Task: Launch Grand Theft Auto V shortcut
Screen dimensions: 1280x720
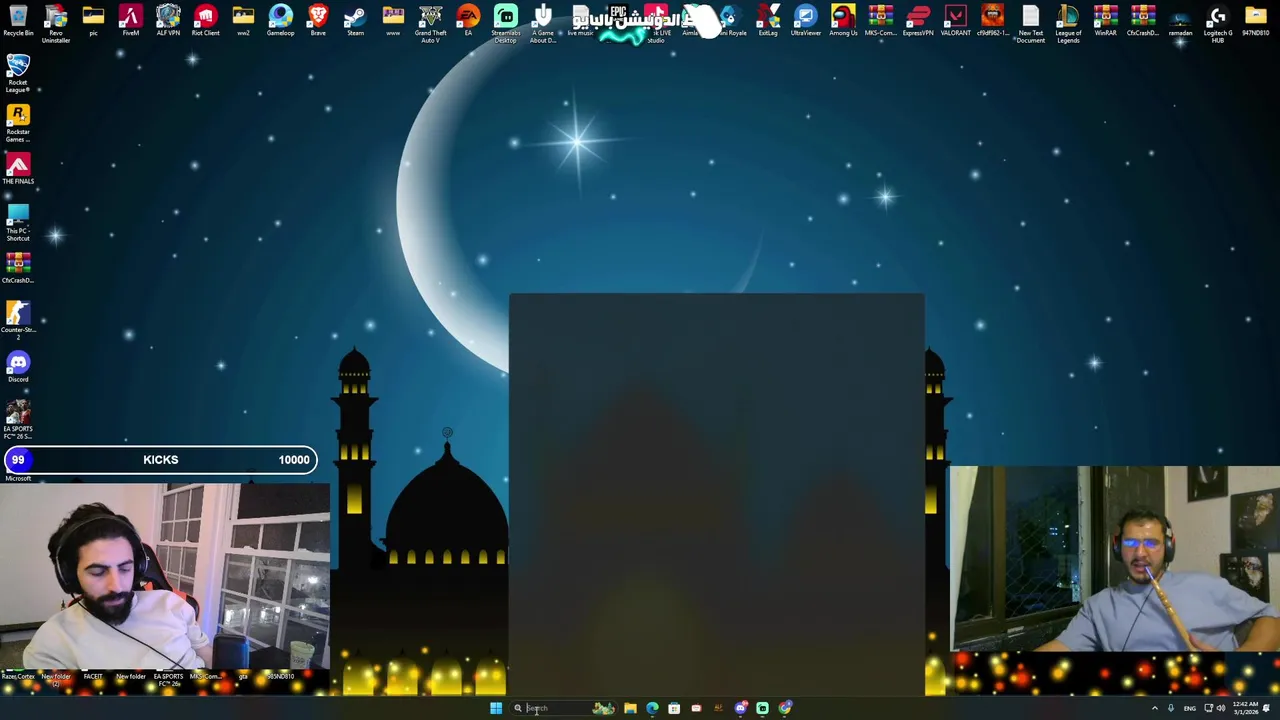Action: (x=430, y=24)
